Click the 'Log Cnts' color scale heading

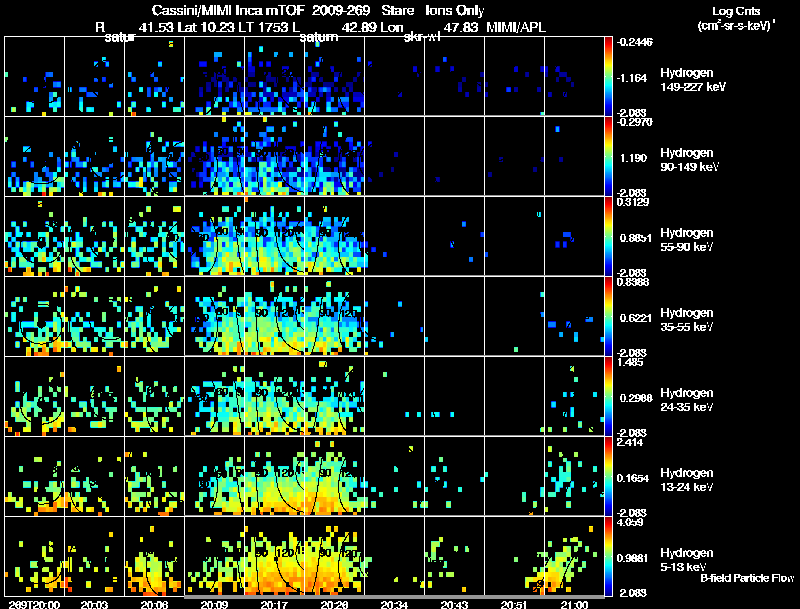(736, 11)
